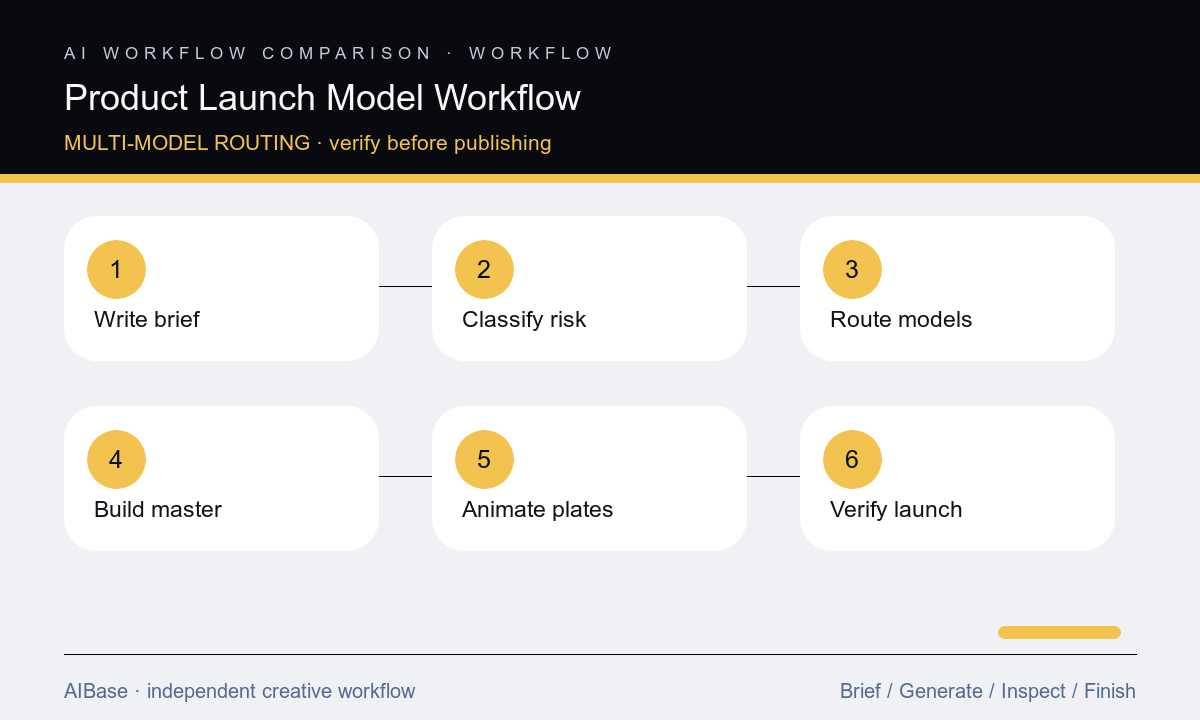Click the "Brief / Generate / Inspect / Finish" footer text
The image size is (1200, 720).
988,691
